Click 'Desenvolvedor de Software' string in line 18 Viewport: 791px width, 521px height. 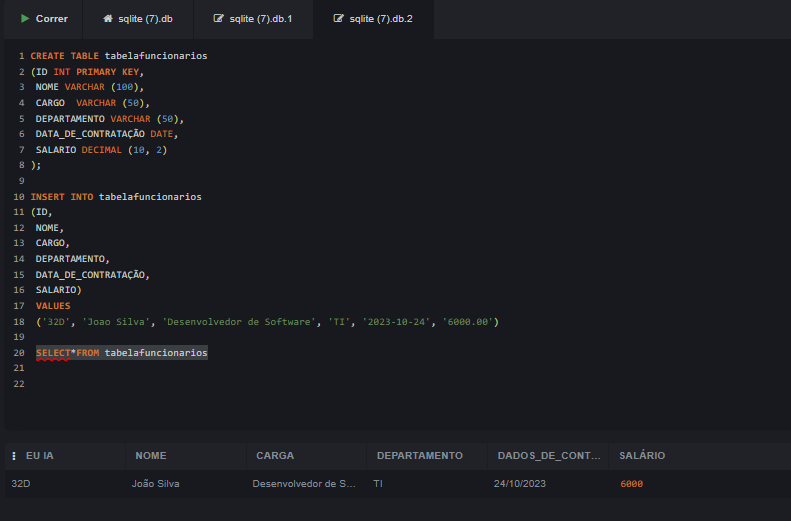tap(239, 322)
